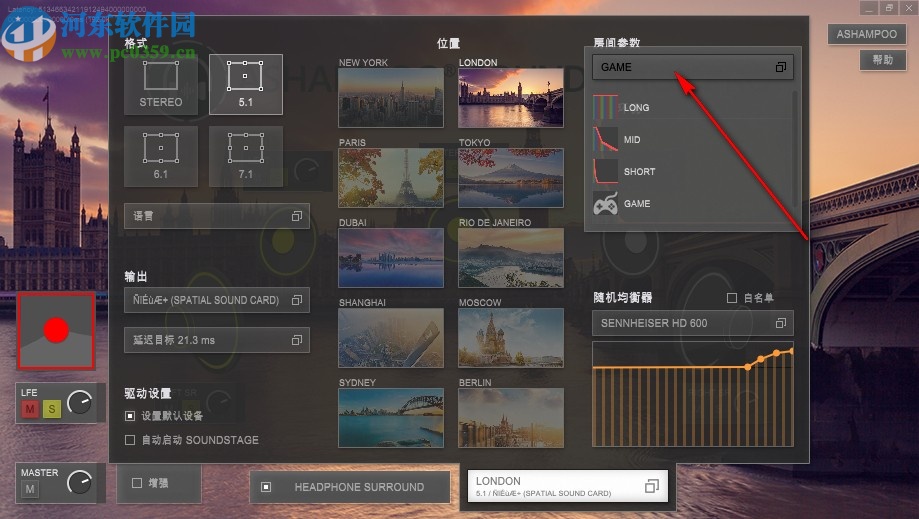Mute the LFE channel (M)

30,408
